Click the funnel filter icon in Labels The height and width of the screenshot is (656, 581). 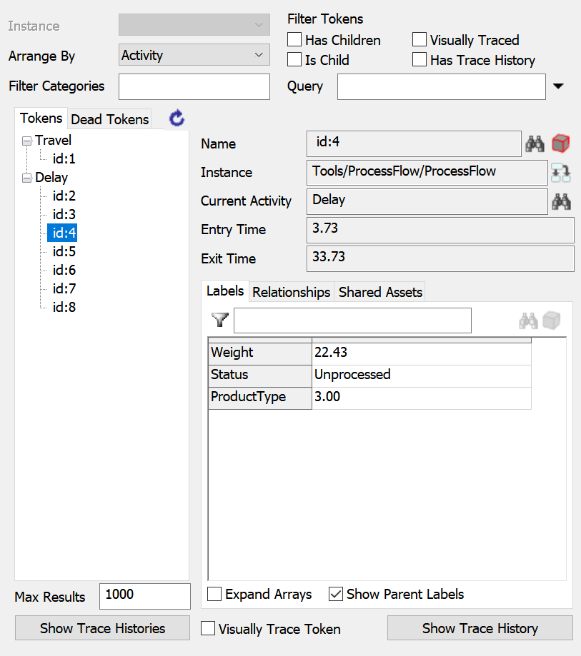coord(220,320)
